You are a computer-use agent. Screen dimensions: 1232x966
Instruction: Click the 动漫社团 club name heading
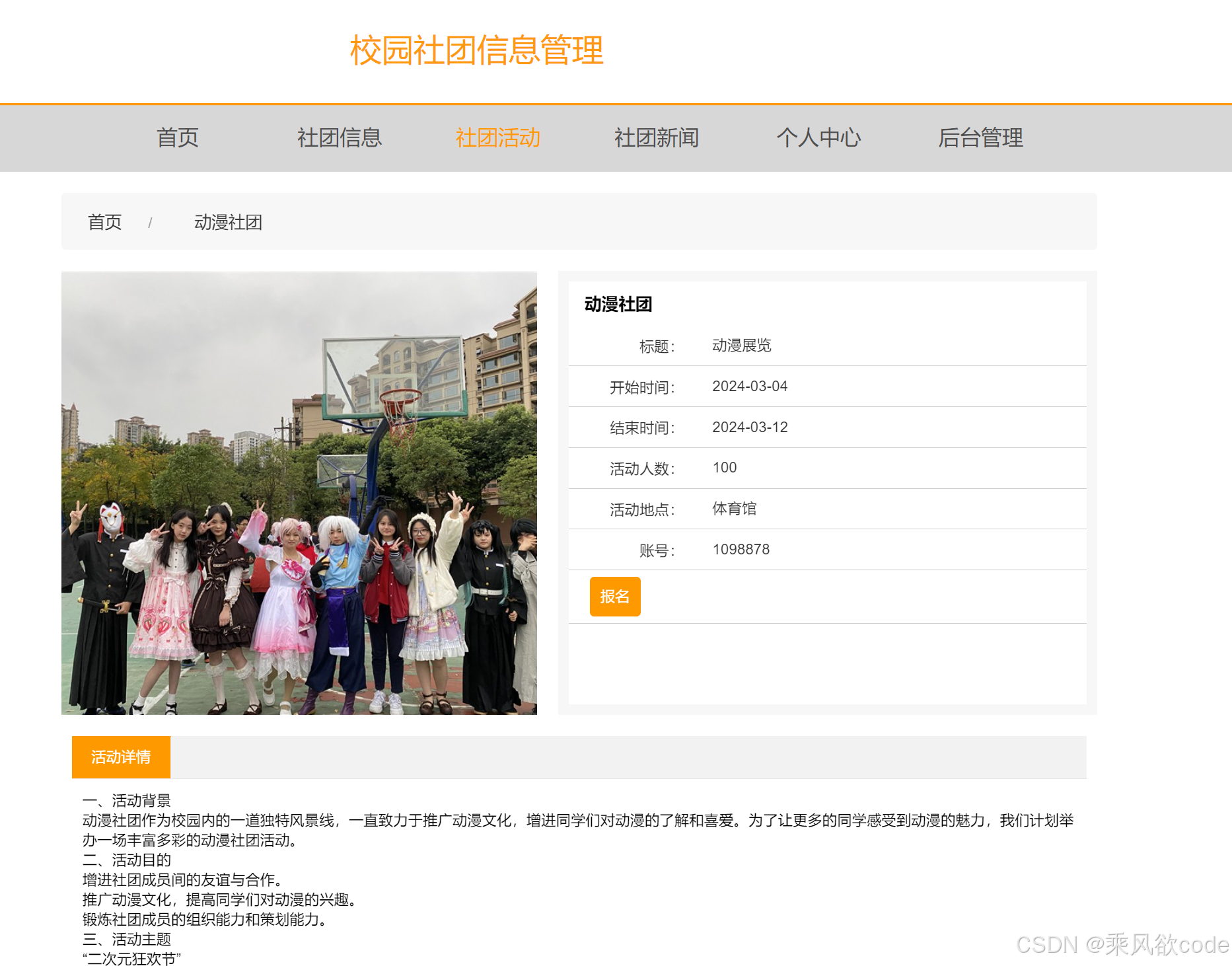coord(617,305)
